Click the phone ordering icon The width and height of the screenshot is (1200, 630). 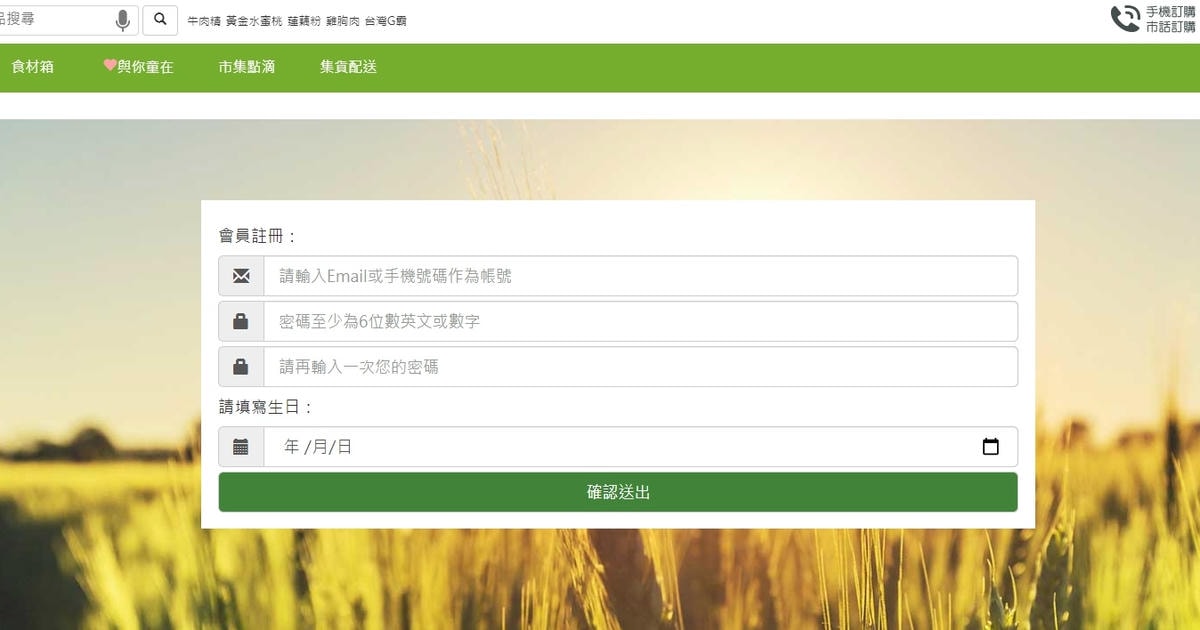coord(1125,19)
